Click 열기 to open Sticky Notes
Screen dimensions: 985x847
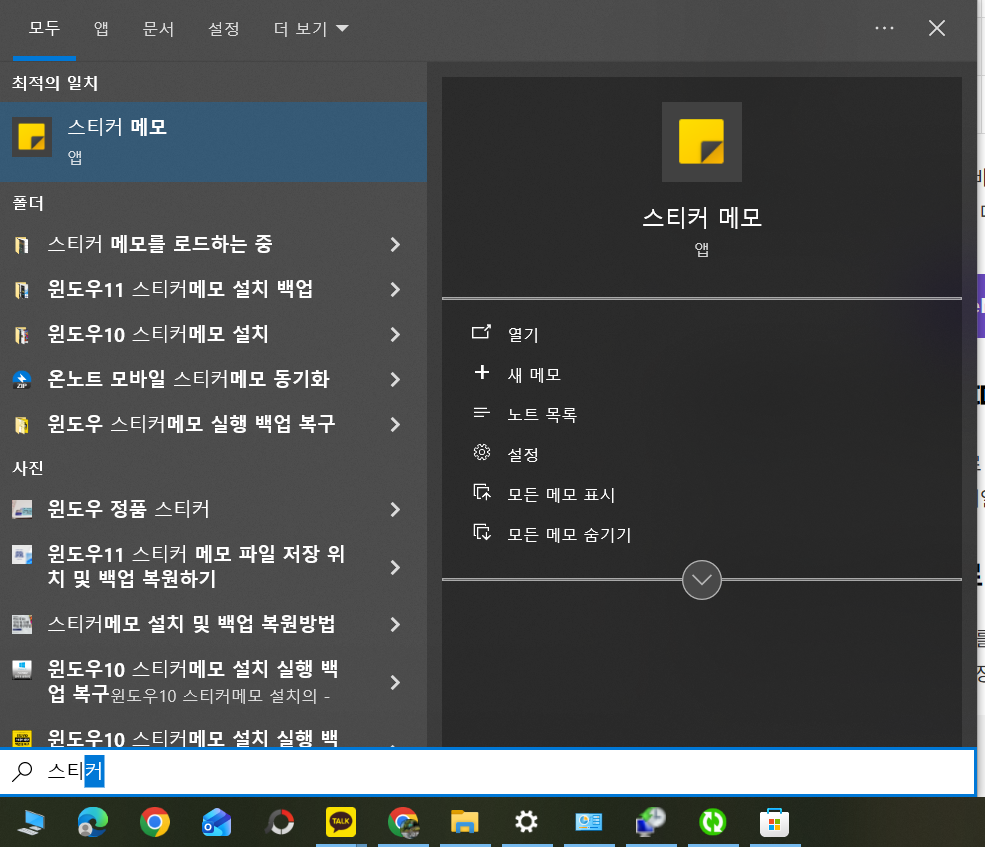tap(523, 334)
